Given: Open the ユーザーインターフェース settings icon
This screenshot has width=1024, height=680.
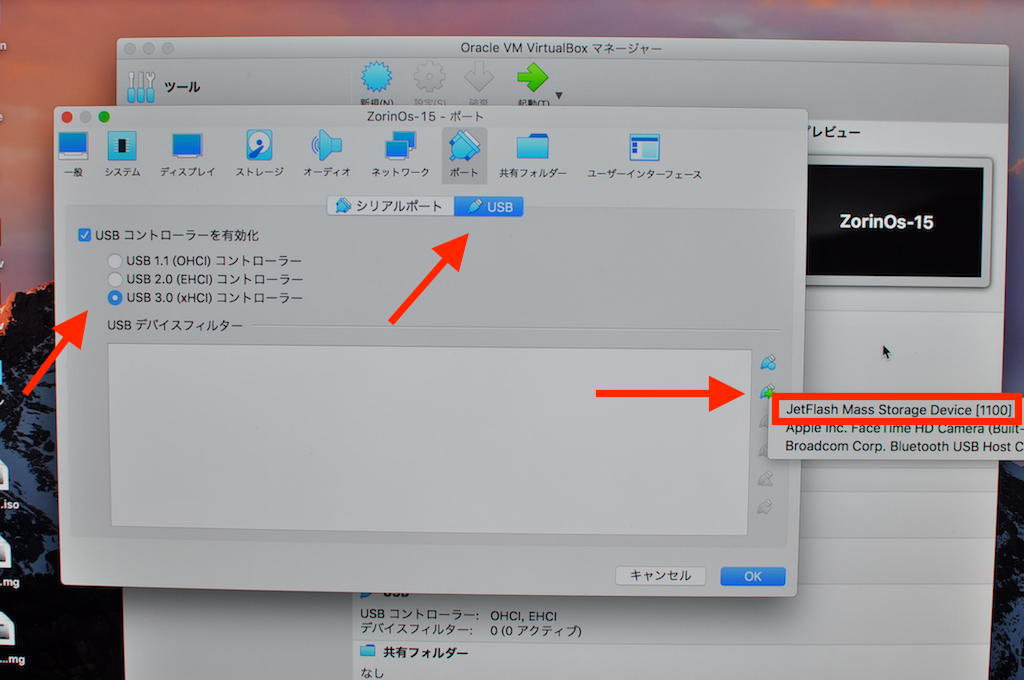Looking at the screenshot, I should click(x=644, y=148).
